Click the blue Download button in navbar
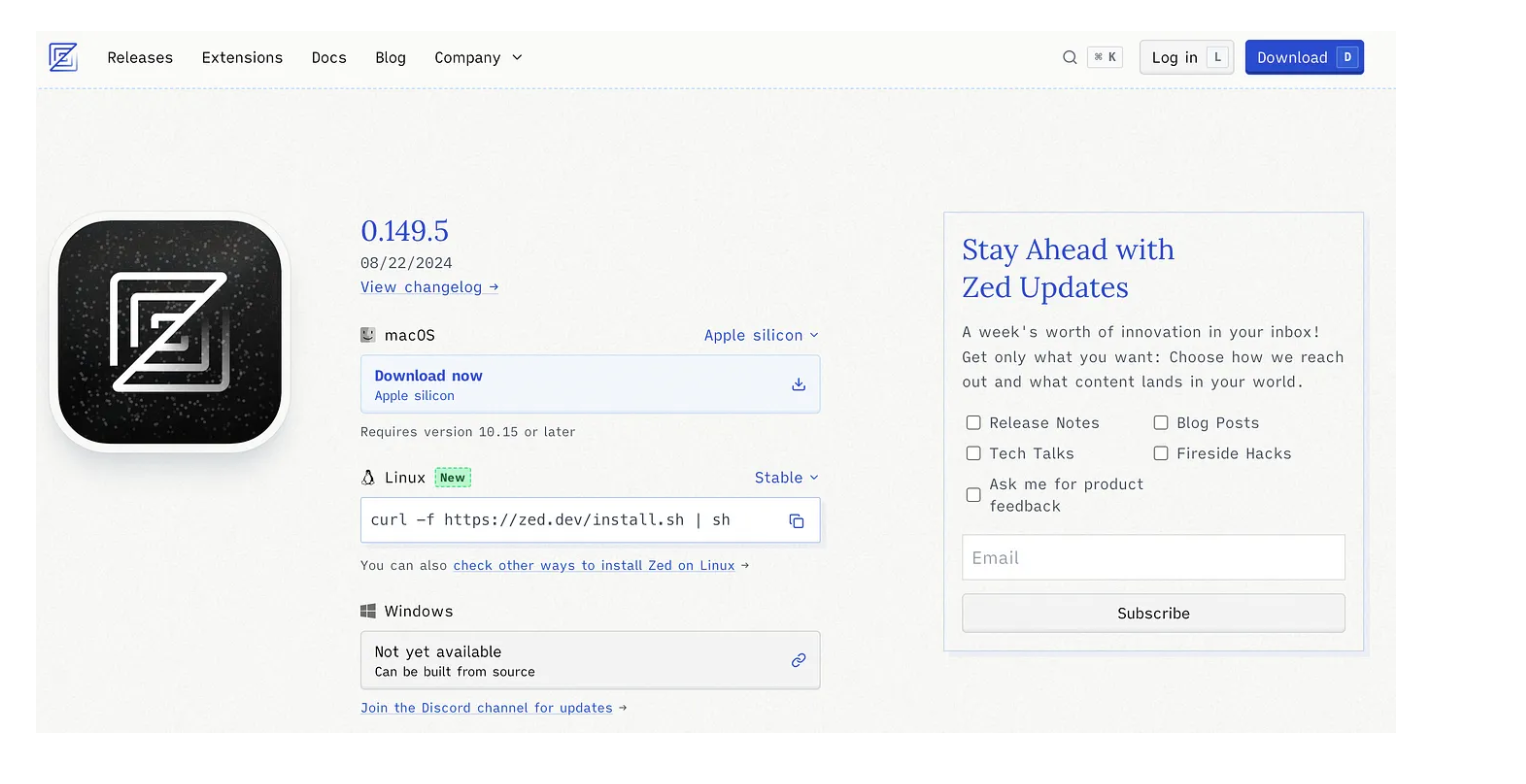The width and height of the screenshot is (1526, 784). 1304,57
